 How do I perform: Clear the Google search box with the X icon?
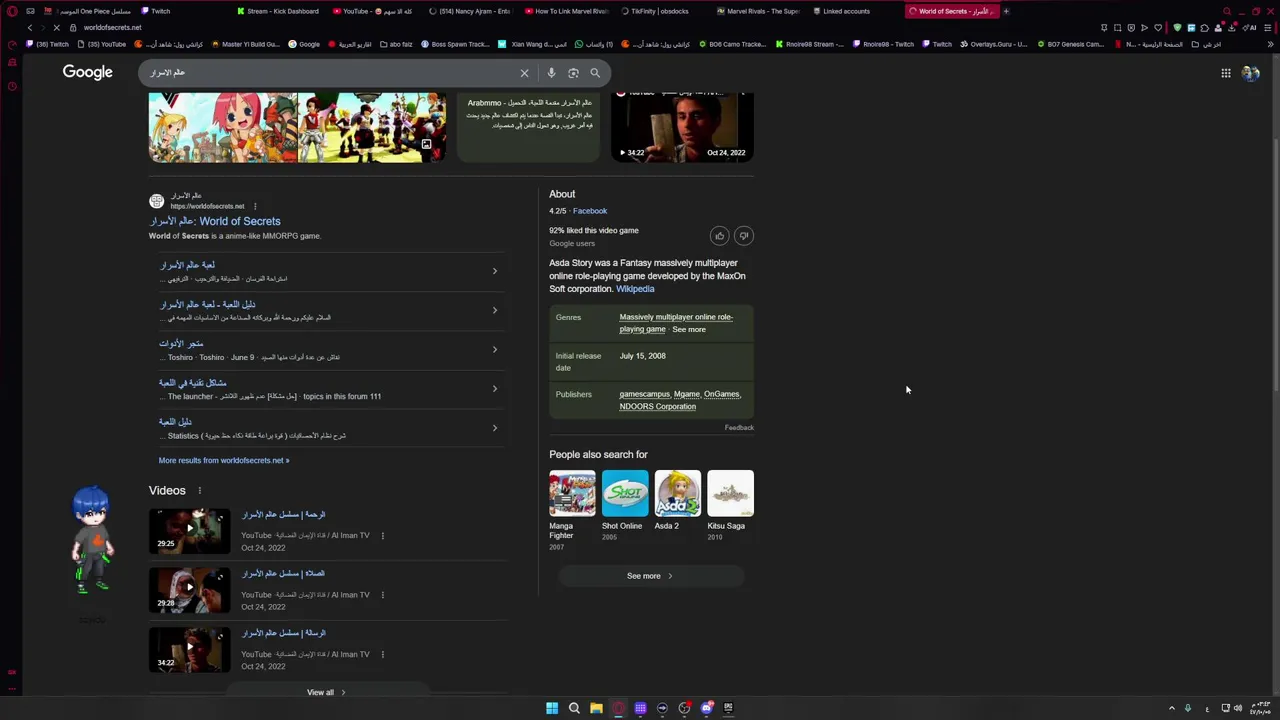[524, 73]
